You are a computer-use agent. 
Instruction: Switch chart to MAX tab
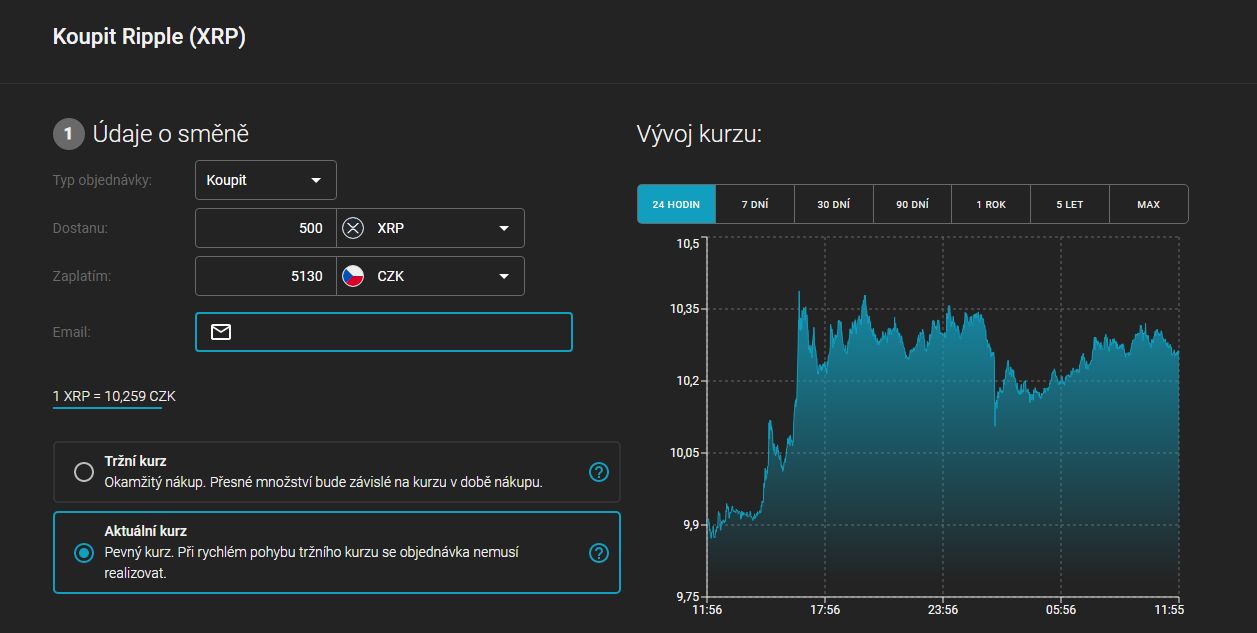click(1148, 204)
